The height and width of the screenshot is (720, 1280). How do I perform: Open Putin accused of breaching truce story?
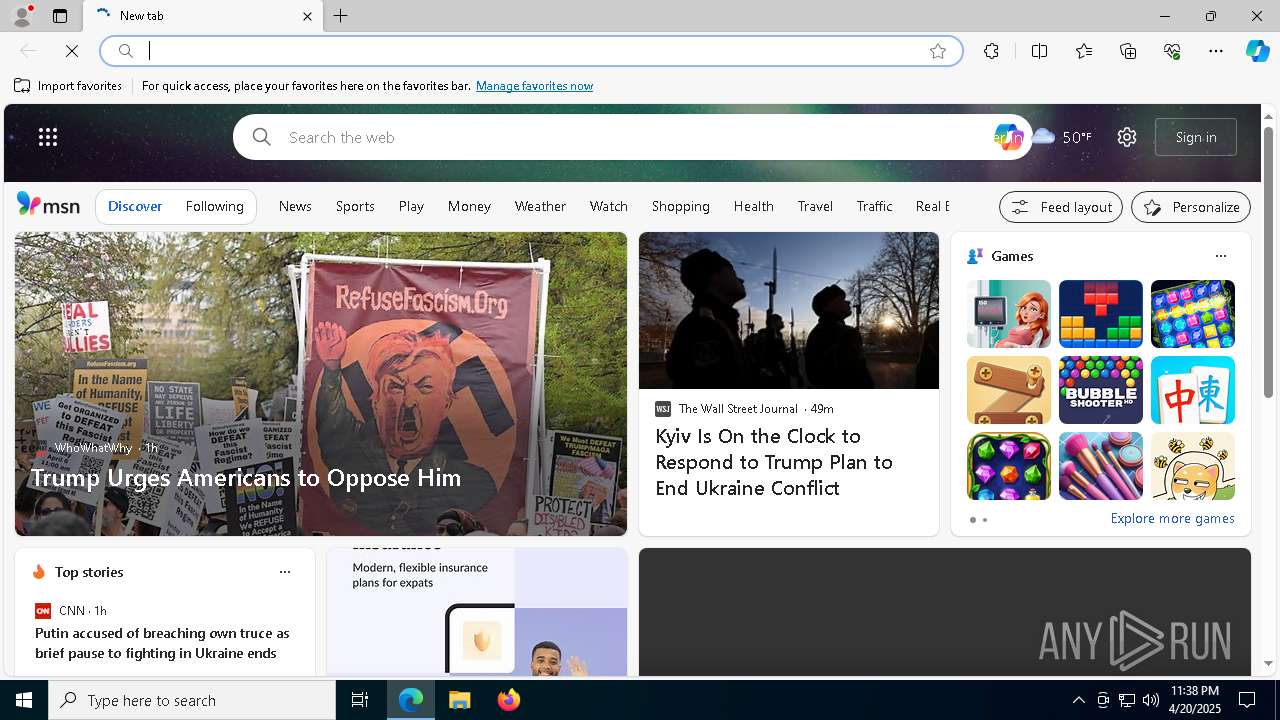pyautogui.click(x=162, y=643)
